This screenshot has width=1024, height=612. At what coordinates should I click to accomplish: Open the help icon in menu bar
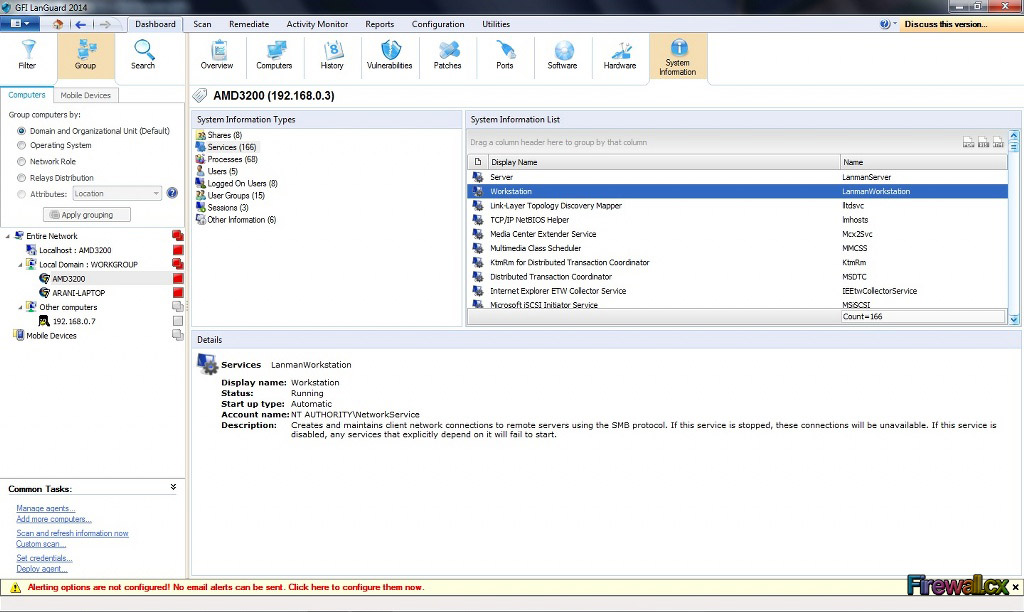(885, 24)
